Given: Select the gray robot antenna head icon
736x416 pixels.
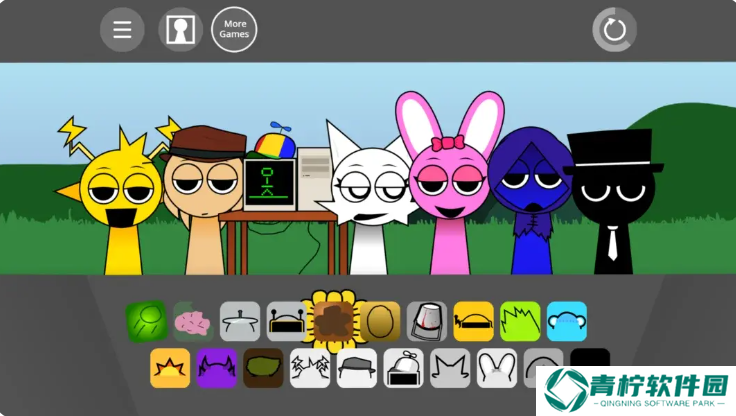Looking at the screenshot, I should pyautogui.click(x=286, y=322).
